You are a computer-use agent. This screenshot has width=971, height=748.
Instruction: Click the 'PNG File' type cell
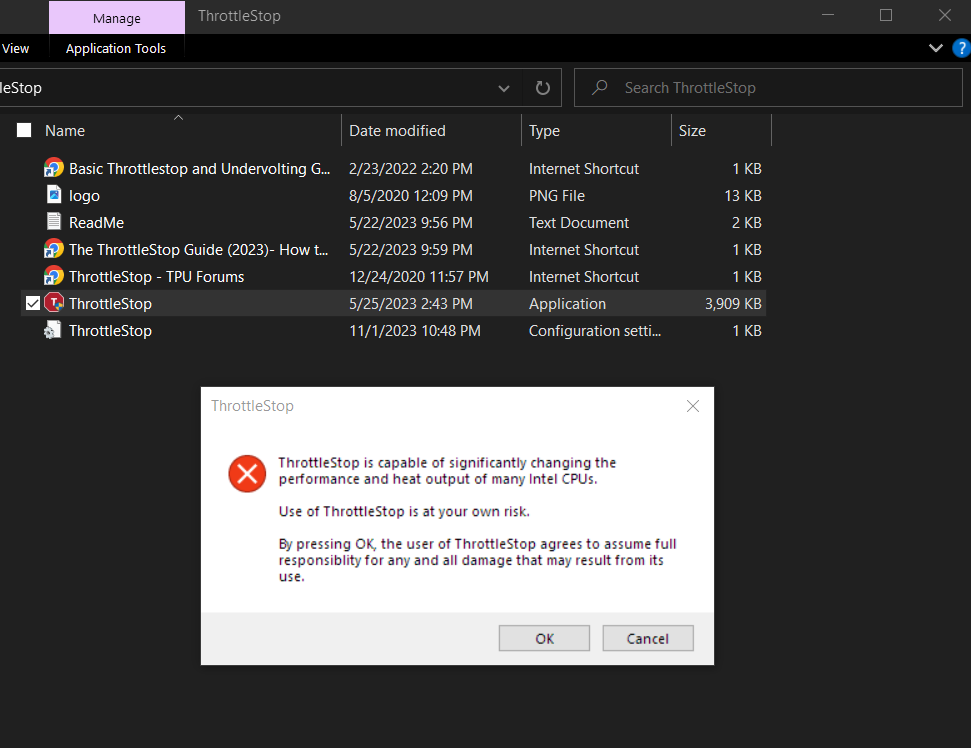pos(556,196)
